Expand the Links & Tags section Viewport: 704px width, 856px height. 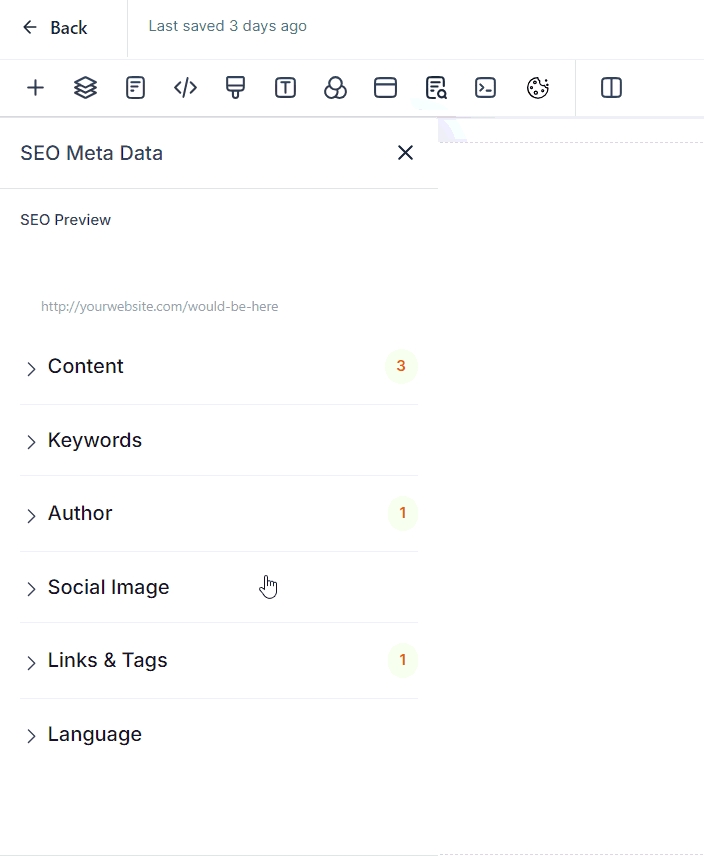(x=107, y=661)
